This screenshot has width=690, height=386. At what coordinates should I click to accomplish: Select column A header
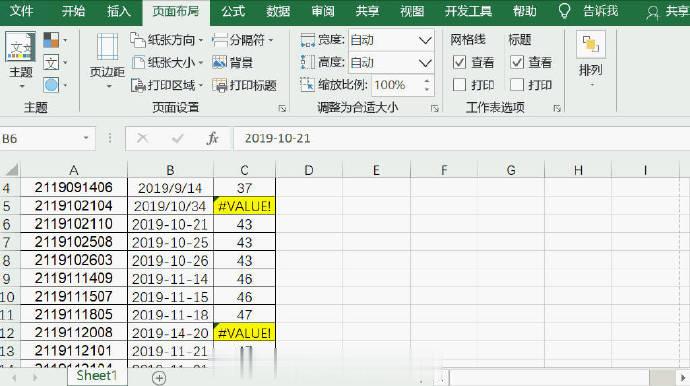[x=73, y=170]
